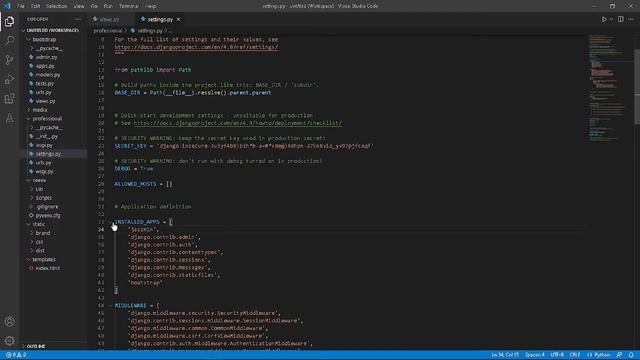640x360 pixels.
Task: Fold the MIDDLEWARE list
Action: pyautogui.click(x=111, y=305)
